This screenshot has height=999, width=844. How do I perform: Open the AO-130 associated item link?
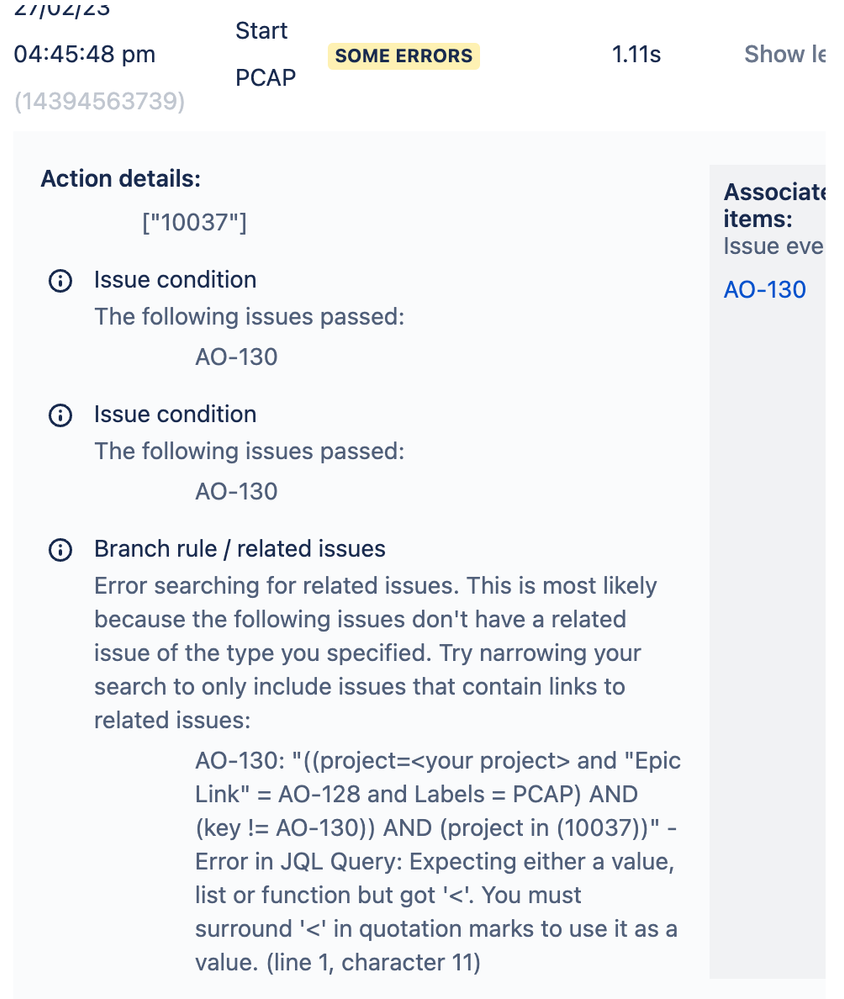(x=764, y=290)
